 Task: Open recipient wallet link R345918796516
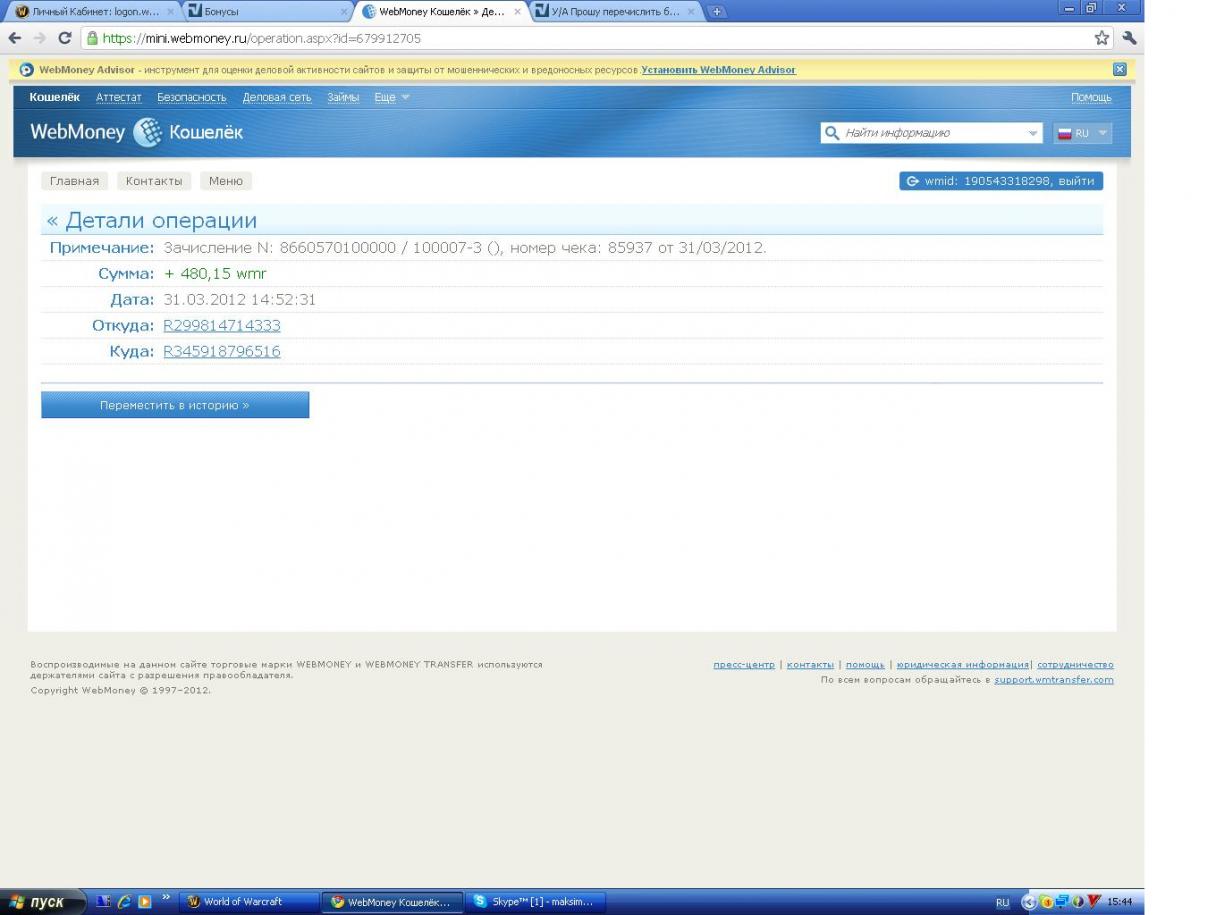pos(221,351)
